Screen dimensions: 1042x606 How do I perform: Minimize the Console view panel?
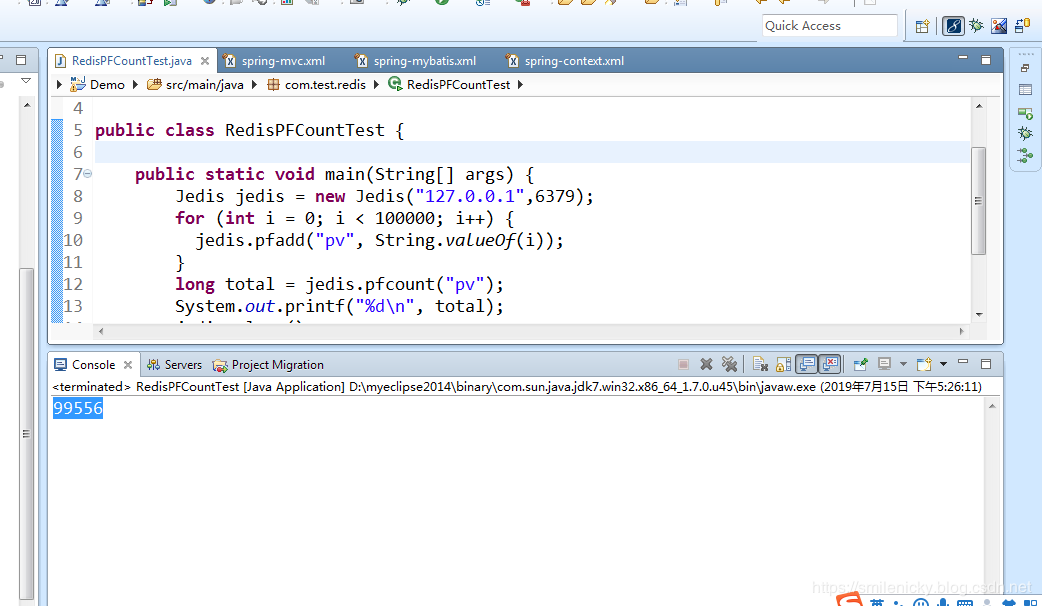(963, 362)
